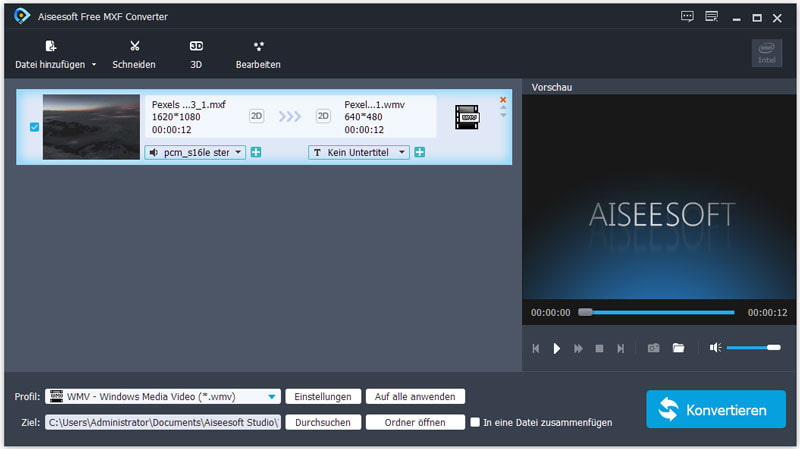Add subtitle with plus icon
The height and width of the screenshot is (449, 800).
[x=420, y=153]
